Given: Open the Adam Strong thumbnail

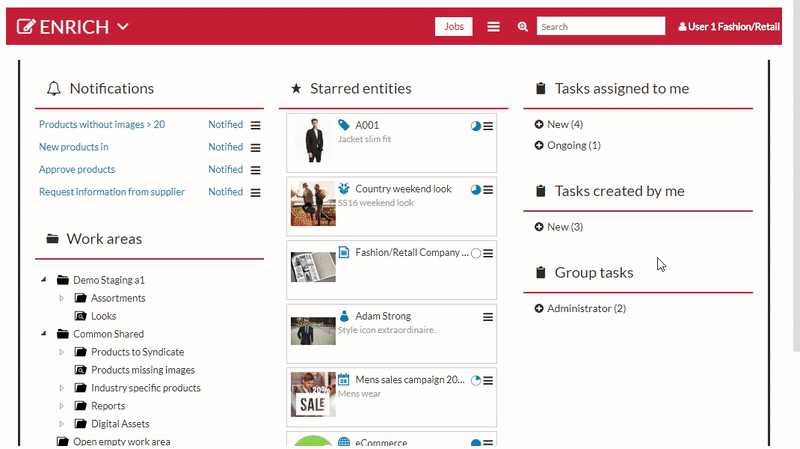Looking at the screenshot, I should [313, 331].
